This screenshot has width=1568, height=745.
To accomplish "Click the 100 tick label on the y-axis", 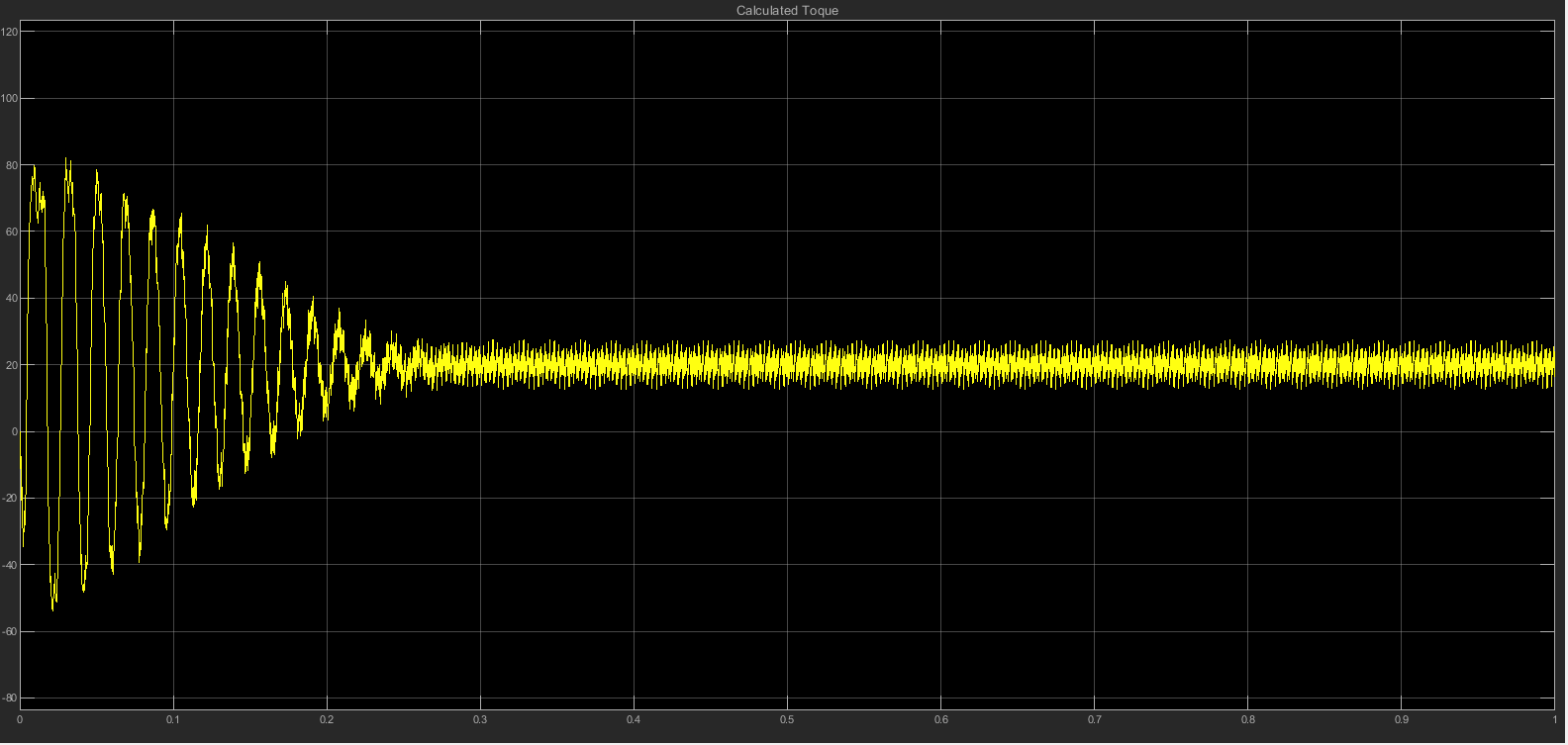I will (10, 99).
